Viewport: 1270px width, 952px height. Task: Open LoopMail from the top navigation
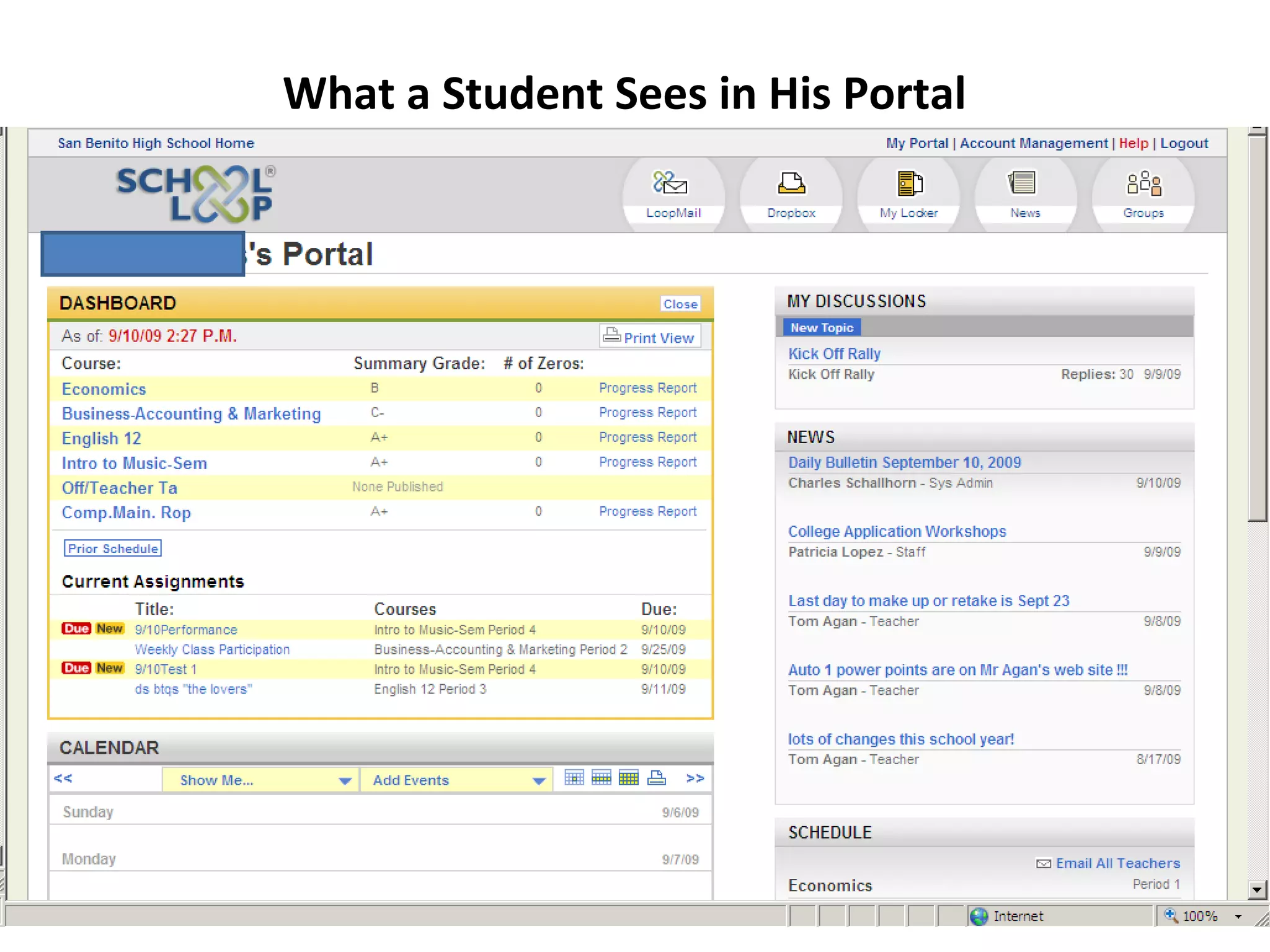pyautogui.click(x=672, y=193)
